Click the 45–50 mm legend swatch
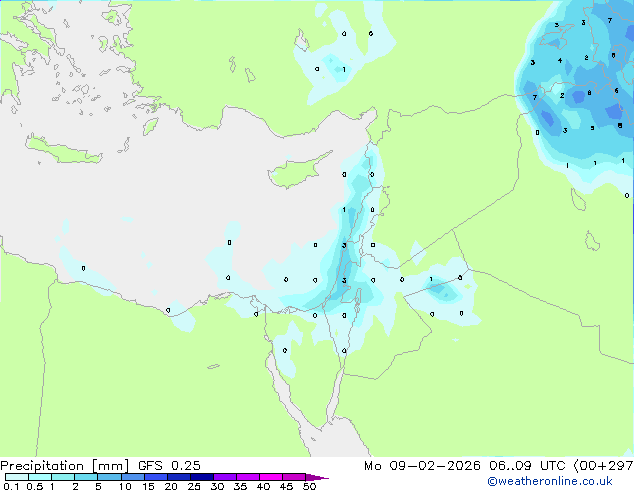 click(x=294, y=477)
